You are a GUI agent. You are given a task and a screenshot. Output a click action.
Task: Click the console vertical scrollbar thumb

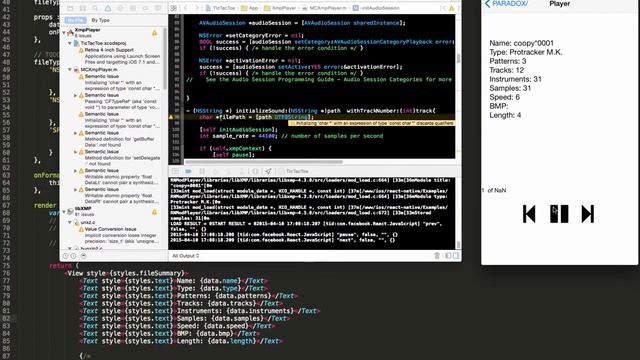coord(458,244)
